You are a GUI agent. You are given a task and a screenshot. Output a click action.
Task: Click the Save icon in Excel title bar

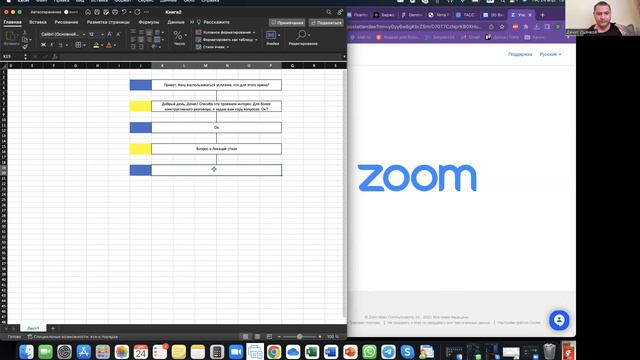(97, 12)
